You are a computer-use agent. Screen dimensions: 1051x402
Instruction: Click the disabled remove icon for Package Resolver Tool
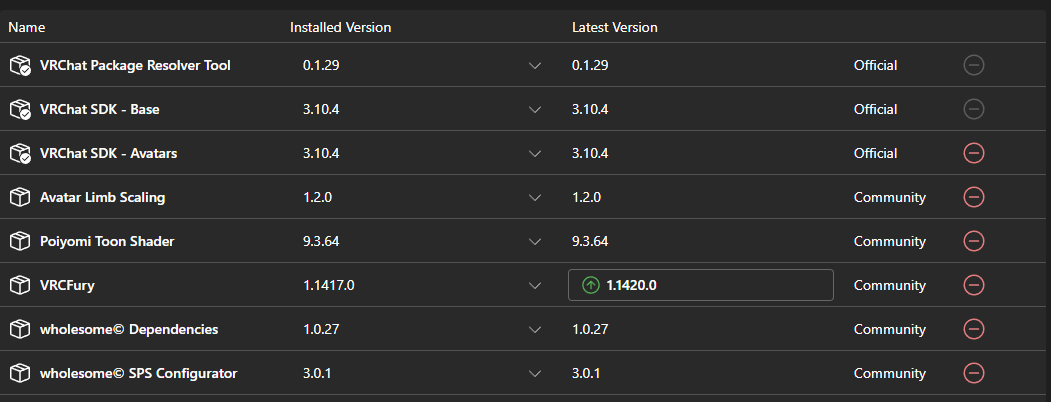(x=973, y=65)
